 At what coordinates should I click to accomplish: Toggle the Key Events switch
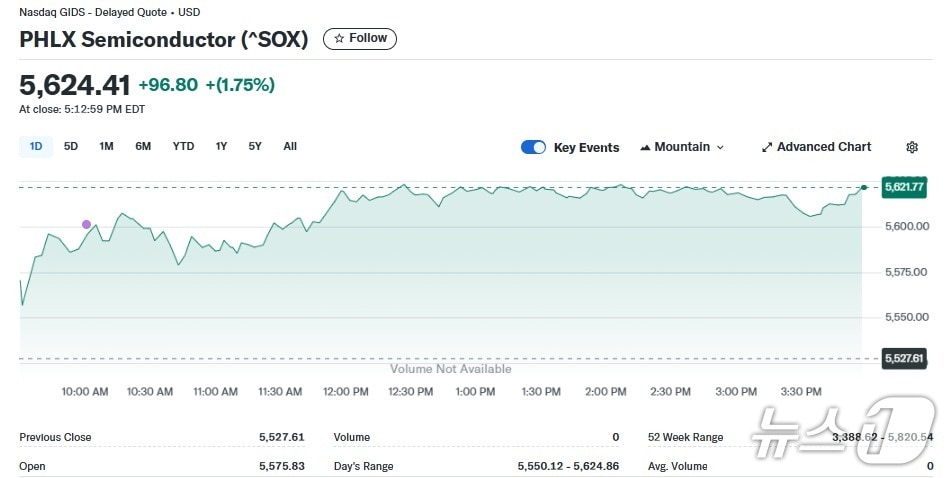point(533,147)
